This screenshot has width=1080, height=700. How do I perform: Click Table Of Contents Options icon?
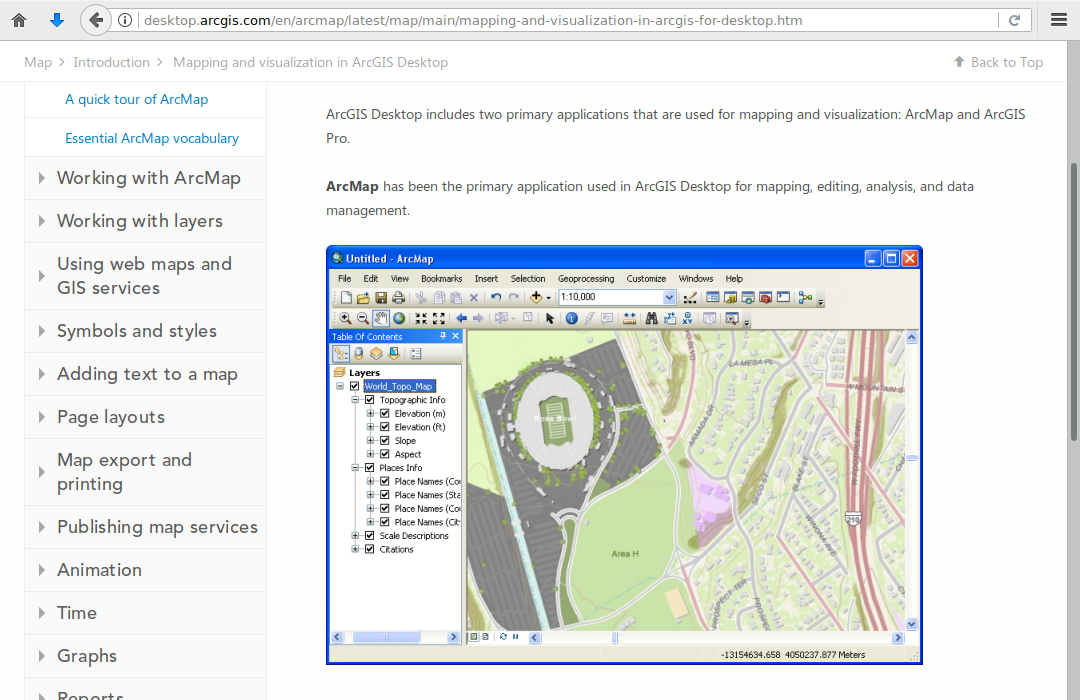pos(415,353)
